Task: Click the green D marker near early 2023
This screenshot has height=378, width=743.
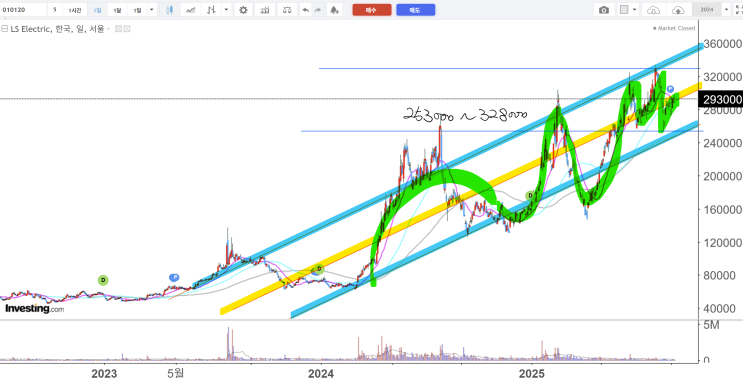Action: [x=103, y=280]
